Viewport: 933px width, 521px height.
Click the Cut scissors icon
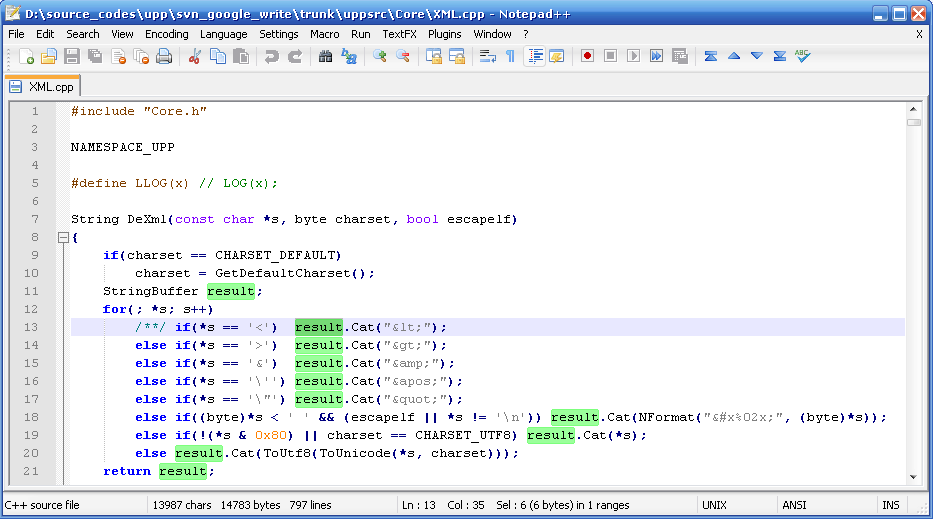click(x=194, y=57)
